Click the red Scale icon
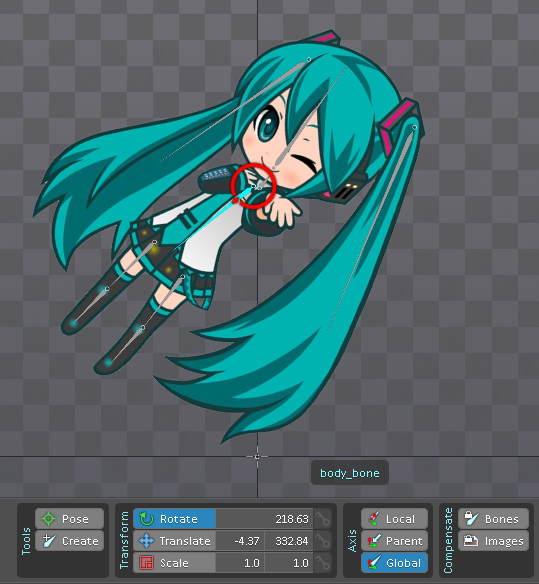This screenshot has height=584, width=539. click(x=146, y=563)
